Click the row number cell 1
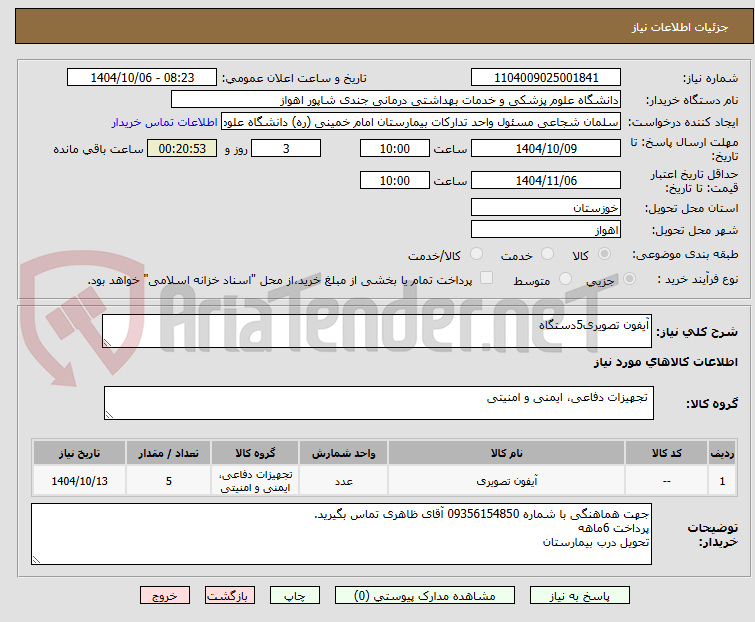 click(722, 480)
